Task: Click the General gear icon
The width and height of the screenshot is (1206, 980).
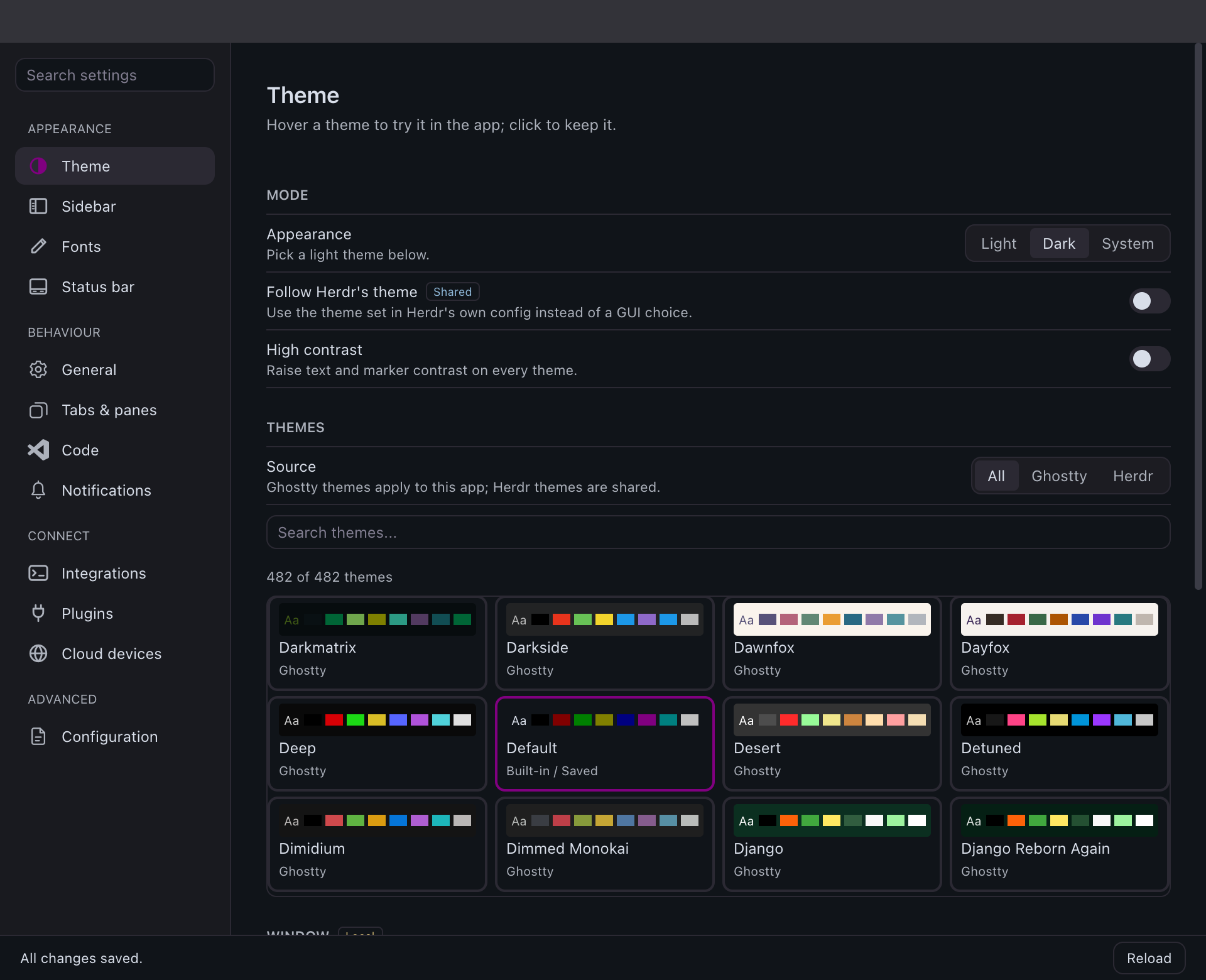Action: point(38,369)
